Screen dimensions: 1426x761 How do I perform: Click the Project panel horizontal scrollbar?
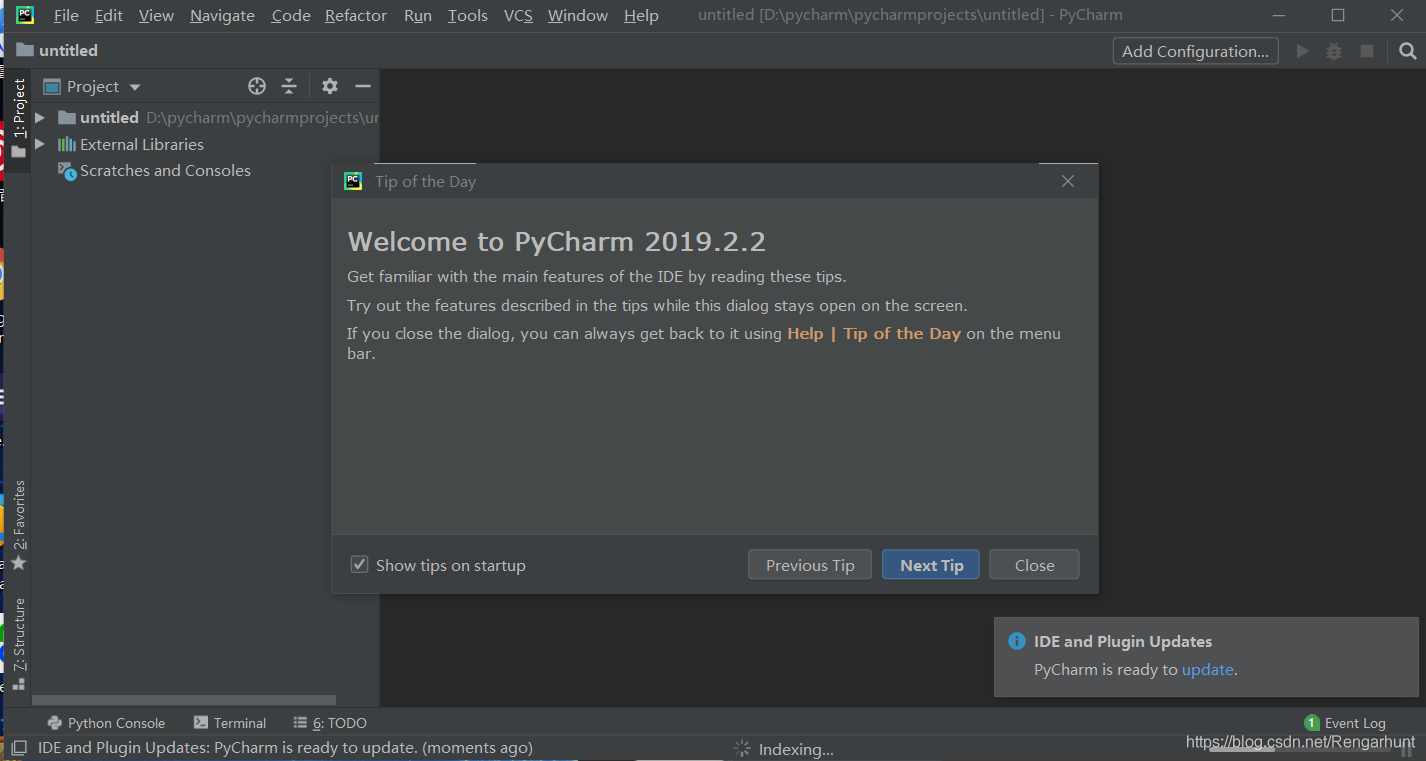click(185, 700)
